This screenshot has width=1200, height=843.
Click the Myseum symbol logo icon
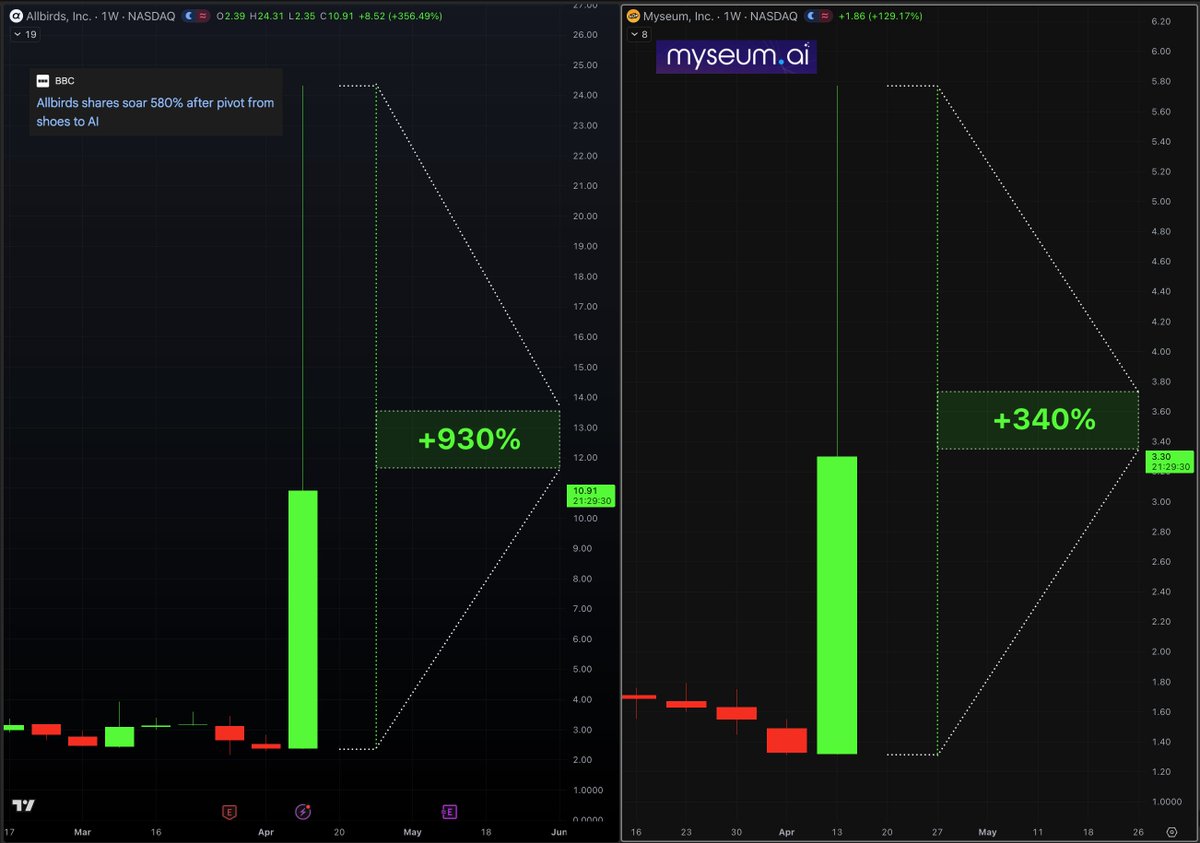[x=634, y=17]
